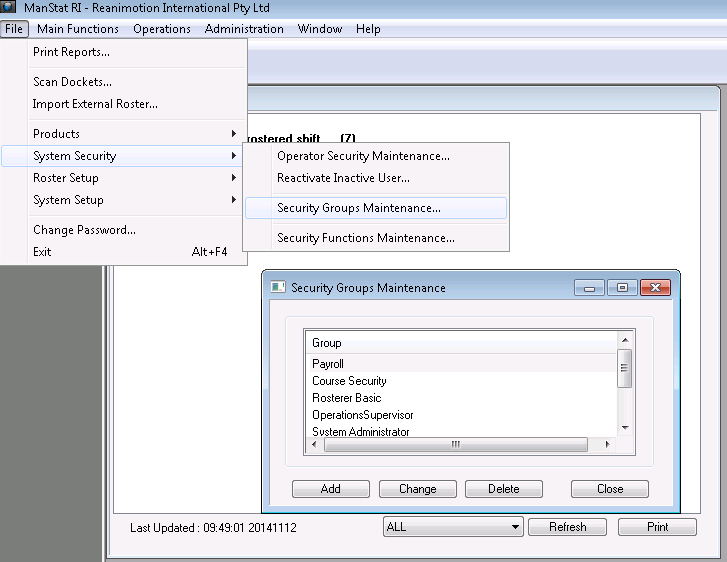Open the ALL filter dropdown
Image resolution: width=727 pixels, height=562 pixels.
454,527
